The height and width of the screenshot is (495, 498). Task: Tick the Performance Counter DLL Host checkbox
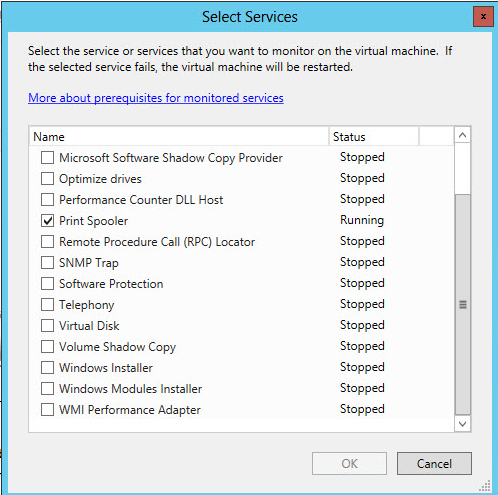point(47,200)
